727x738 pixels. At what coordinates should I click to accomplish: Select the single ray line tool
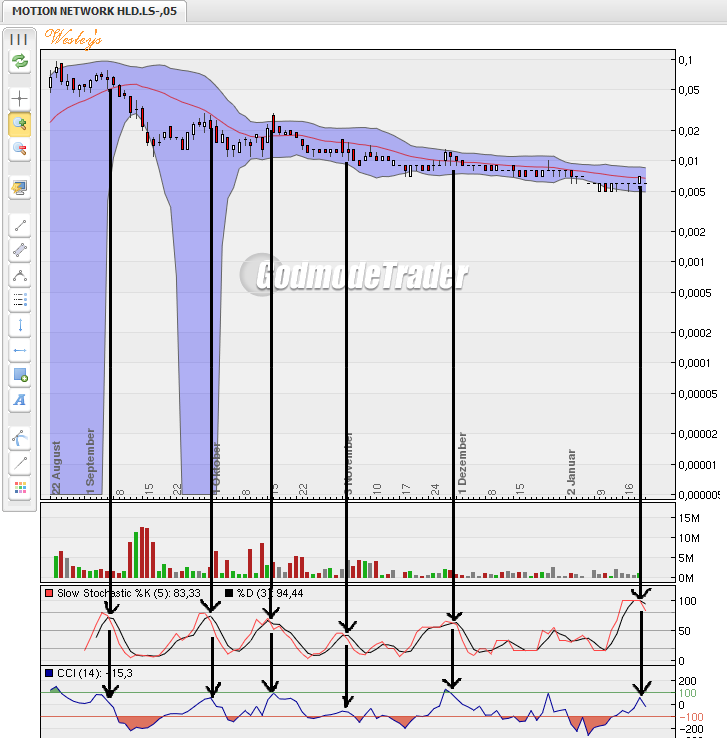19,463
